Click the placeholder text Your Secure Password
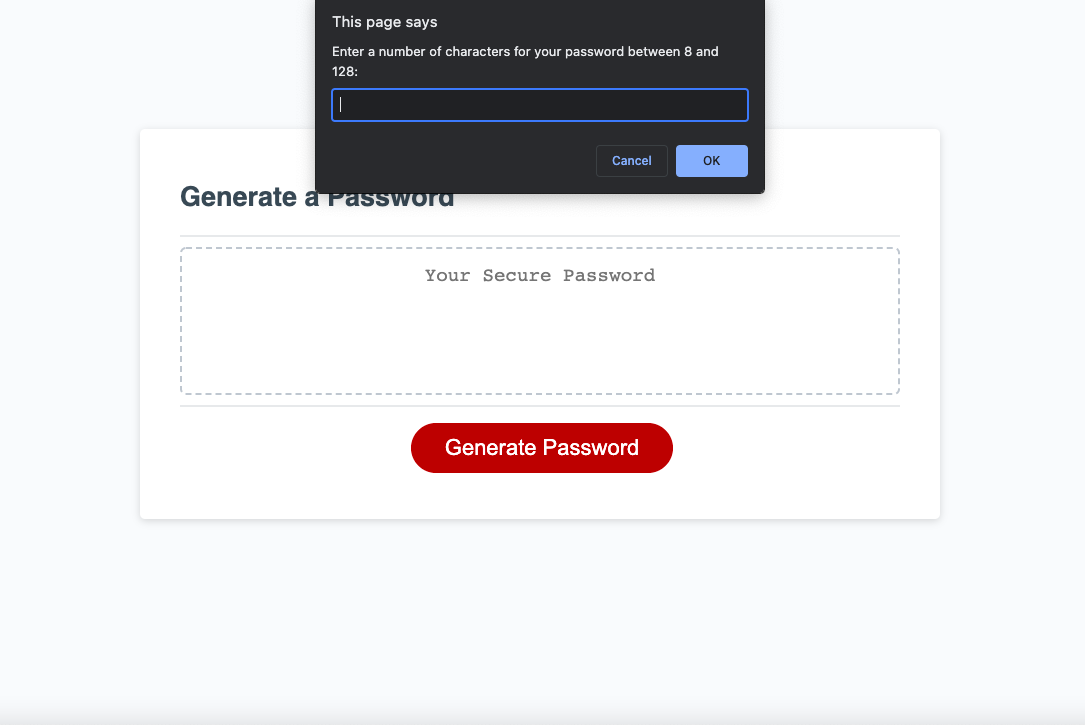The image size is (1085, 725). 540,275
